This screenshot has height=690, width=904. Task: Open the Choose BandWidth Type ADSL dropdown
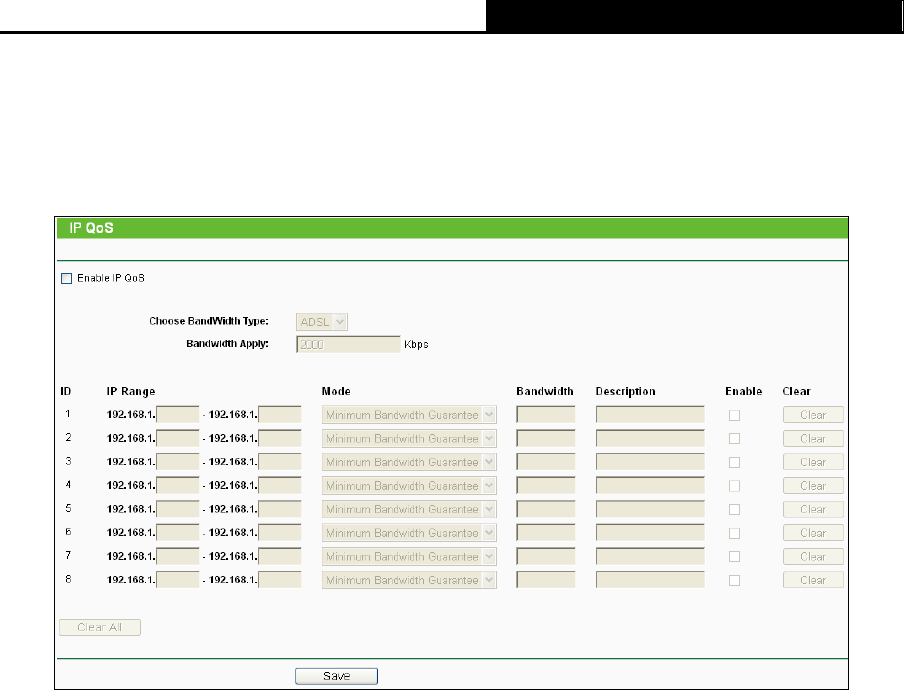click(322, 322)
